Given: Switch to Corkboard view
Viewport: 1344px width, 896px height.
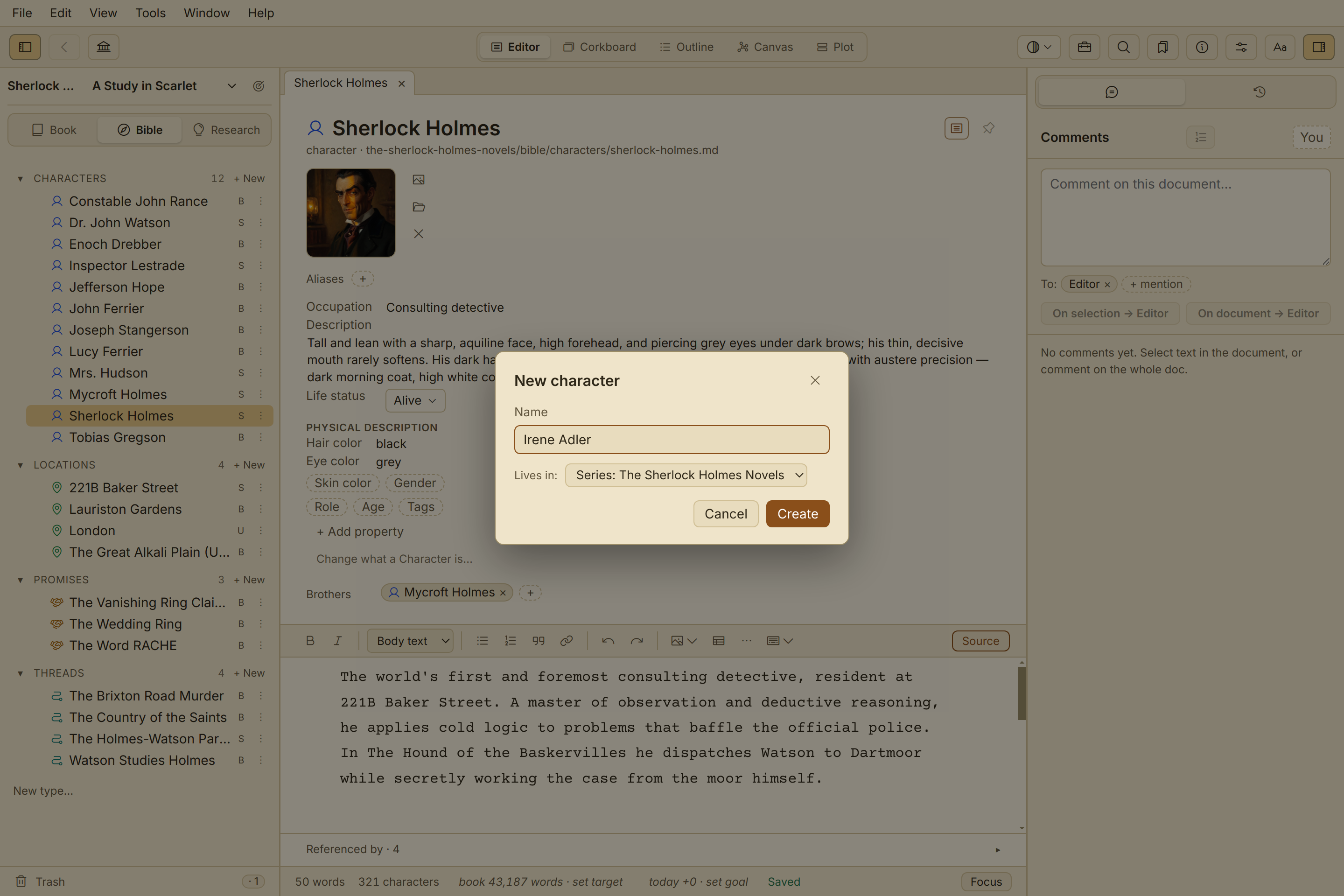Looking at the screenshot, I should 599,47.
